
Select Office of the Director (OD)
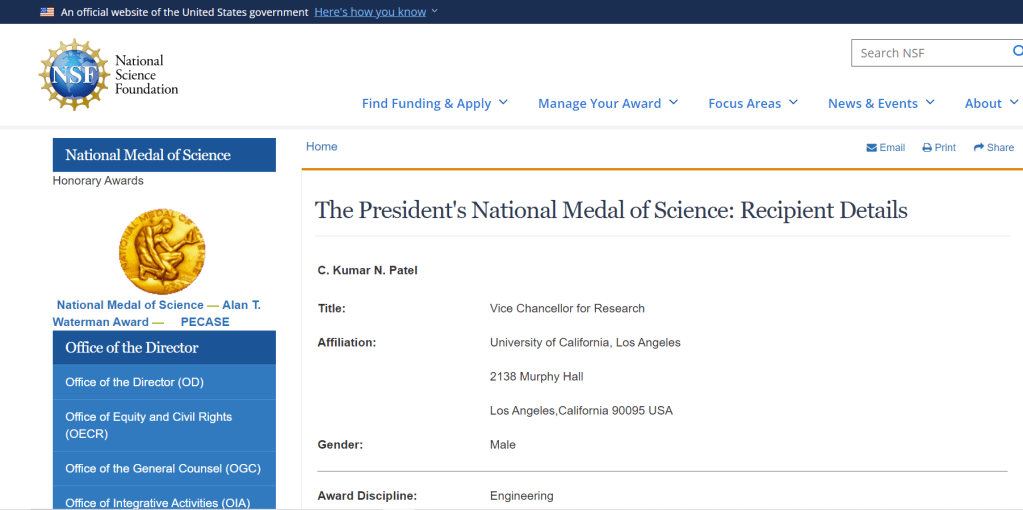pos(134,382)
